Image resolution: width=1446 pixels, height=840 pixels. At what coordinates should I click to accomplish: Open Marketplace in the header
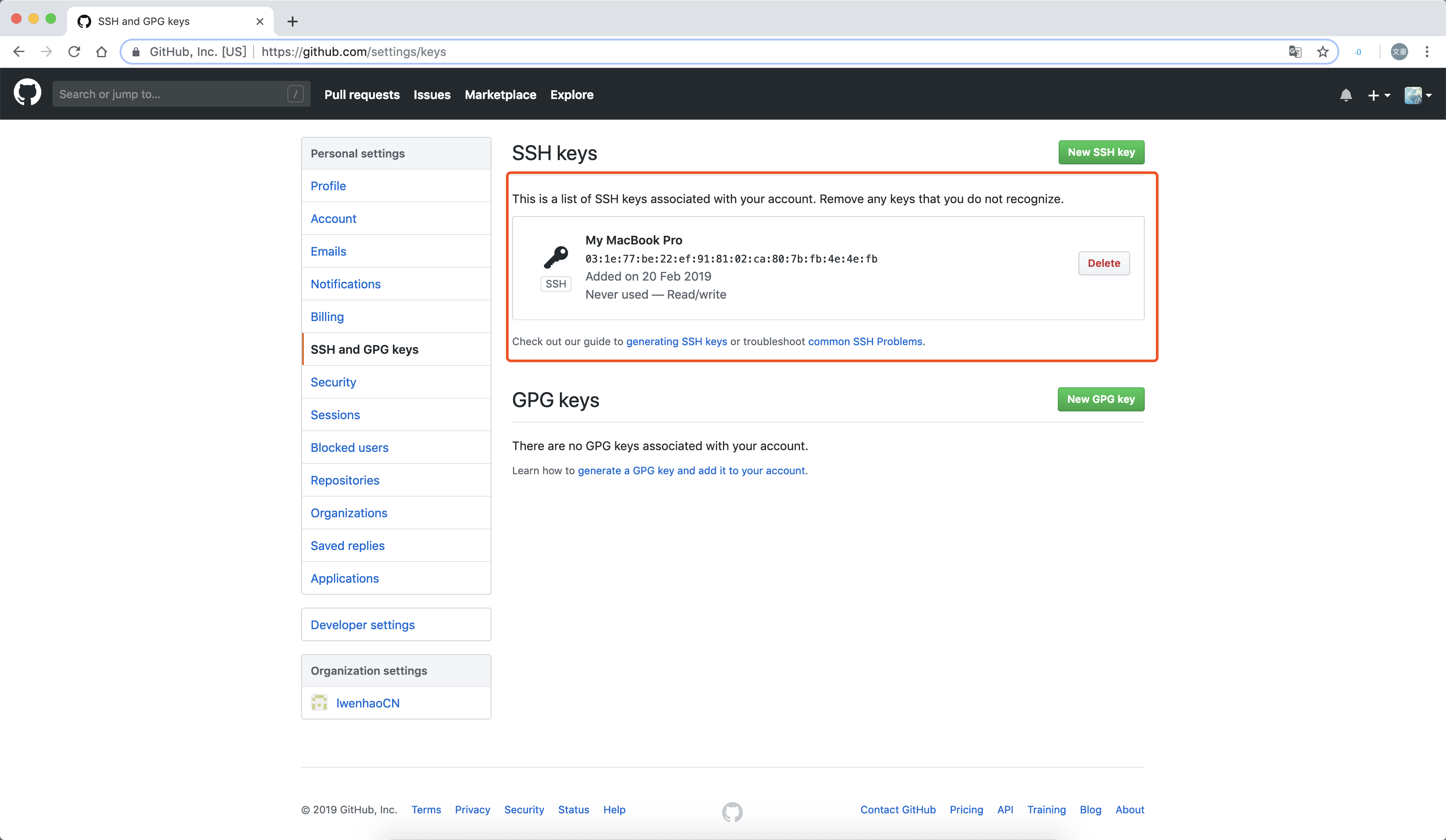click(x=501, y=95)
